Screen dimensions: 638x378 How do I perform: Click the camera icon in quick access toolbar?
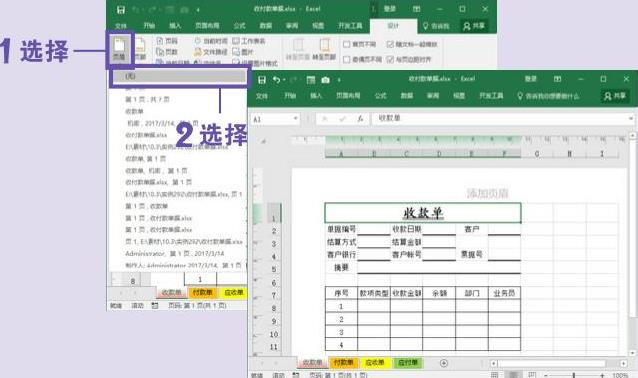(x=325, y=80)
